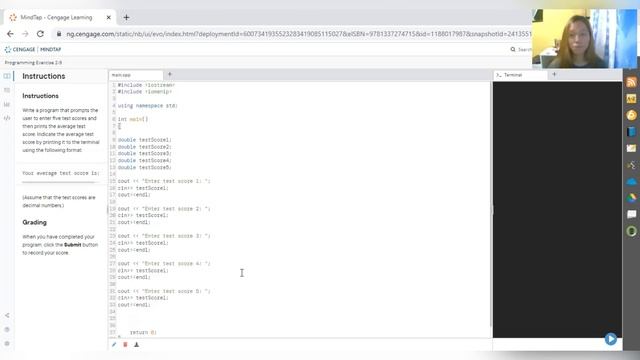Viewport: 640px width, 360px height.
Task: Close the MindTap browser tab
Action: pos(109,18)
